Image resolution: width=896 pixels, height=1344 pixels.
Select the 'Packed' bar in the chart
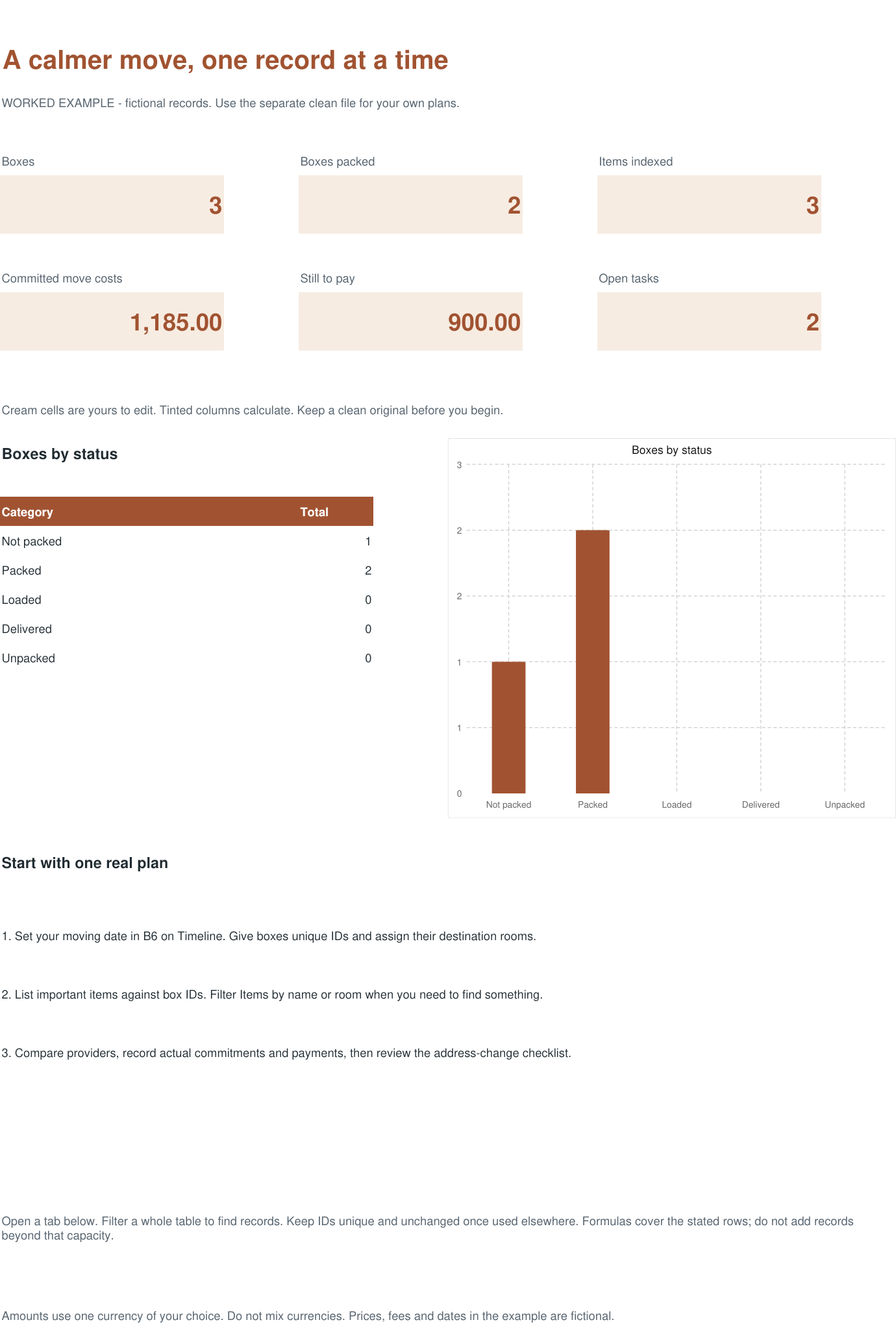pos(593,662)
